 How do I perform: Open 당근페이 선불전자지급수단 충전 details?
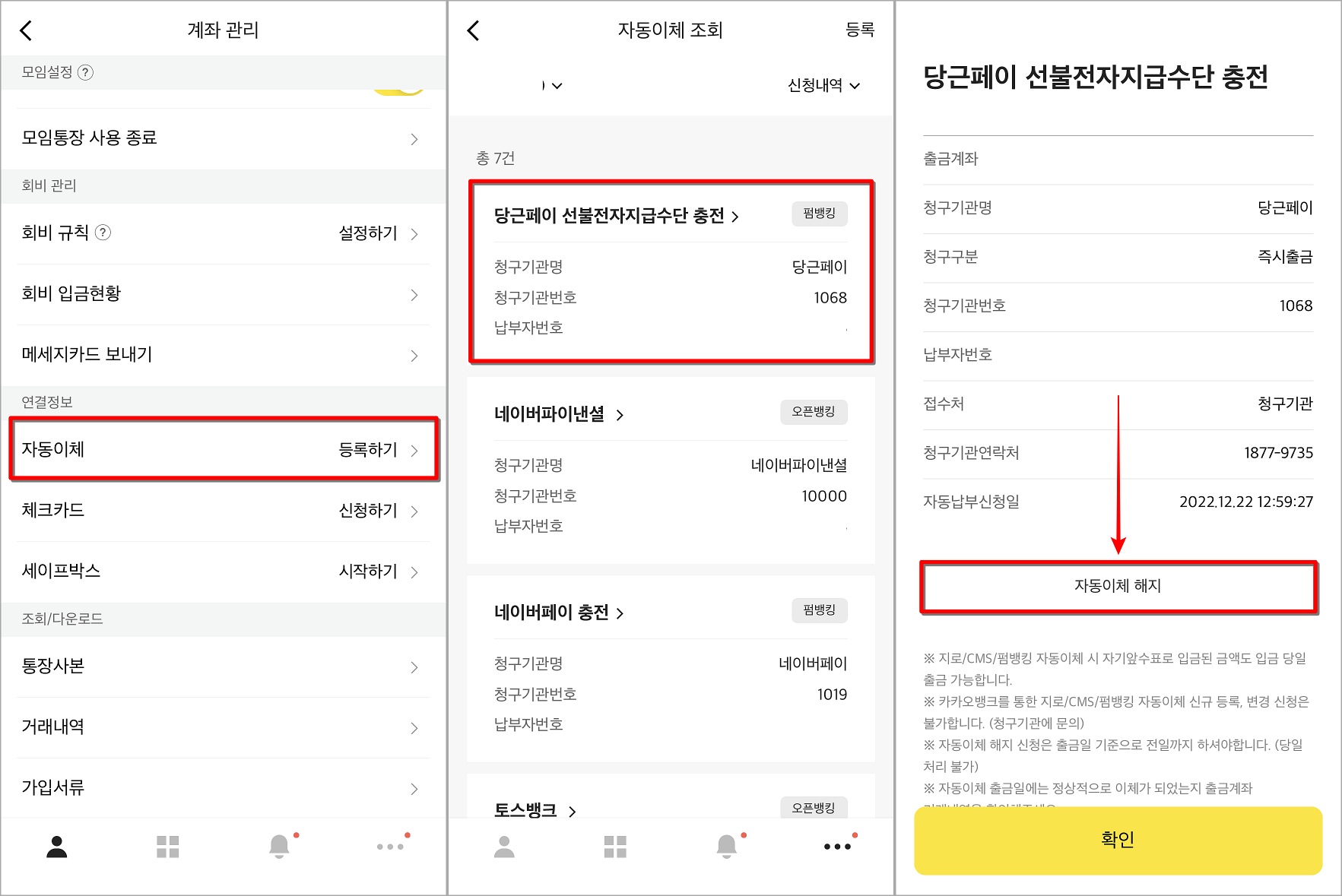[616, 215]
